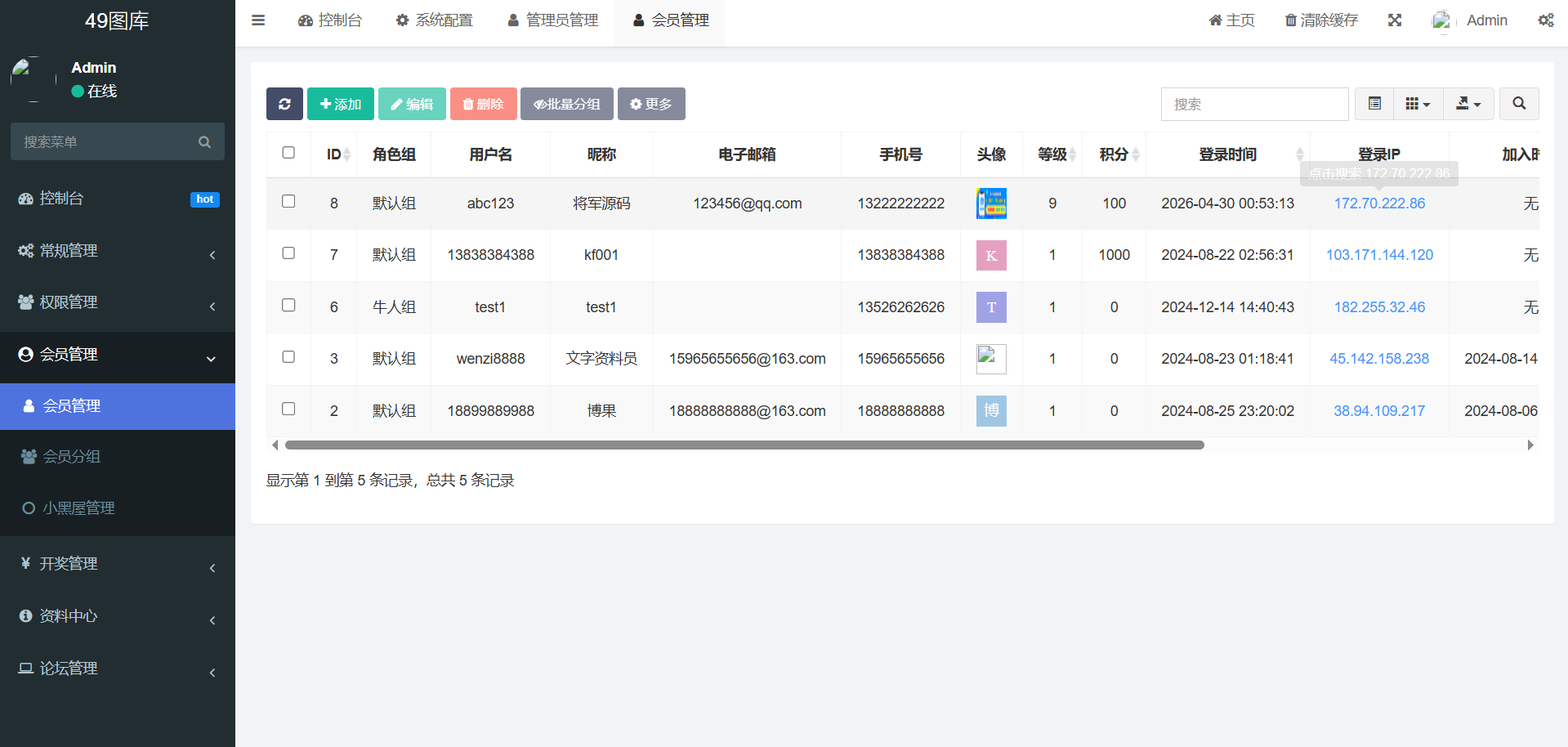
Task: Open the export data dropdown
Action: [x=1468, y=104]
